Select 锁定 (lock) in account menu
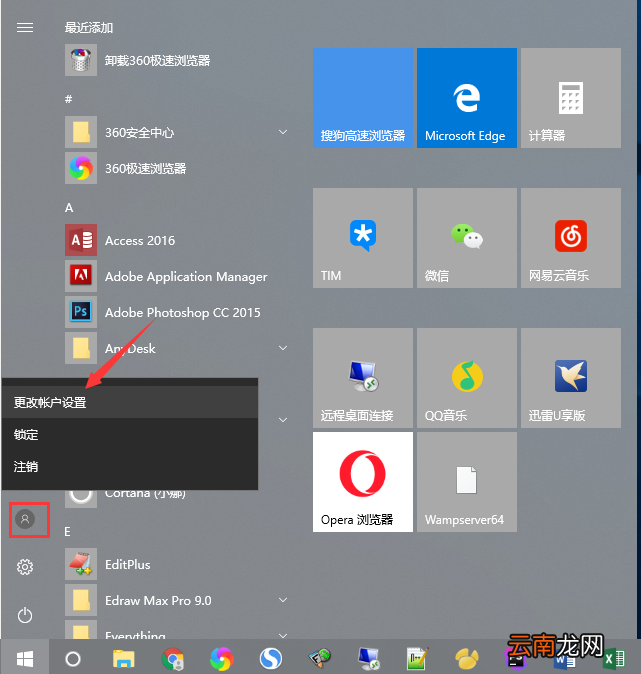The image size is (641, 674). pos(130,434)
